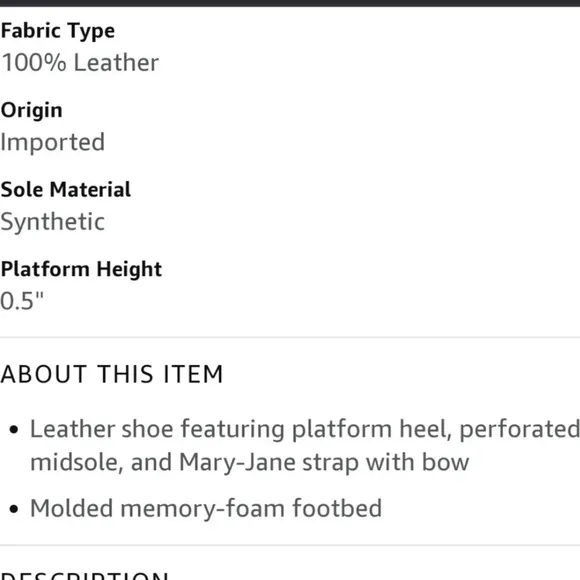Click the word perforated in first bullet
Screen dimensions: 580x580
(x=520, y=429)
